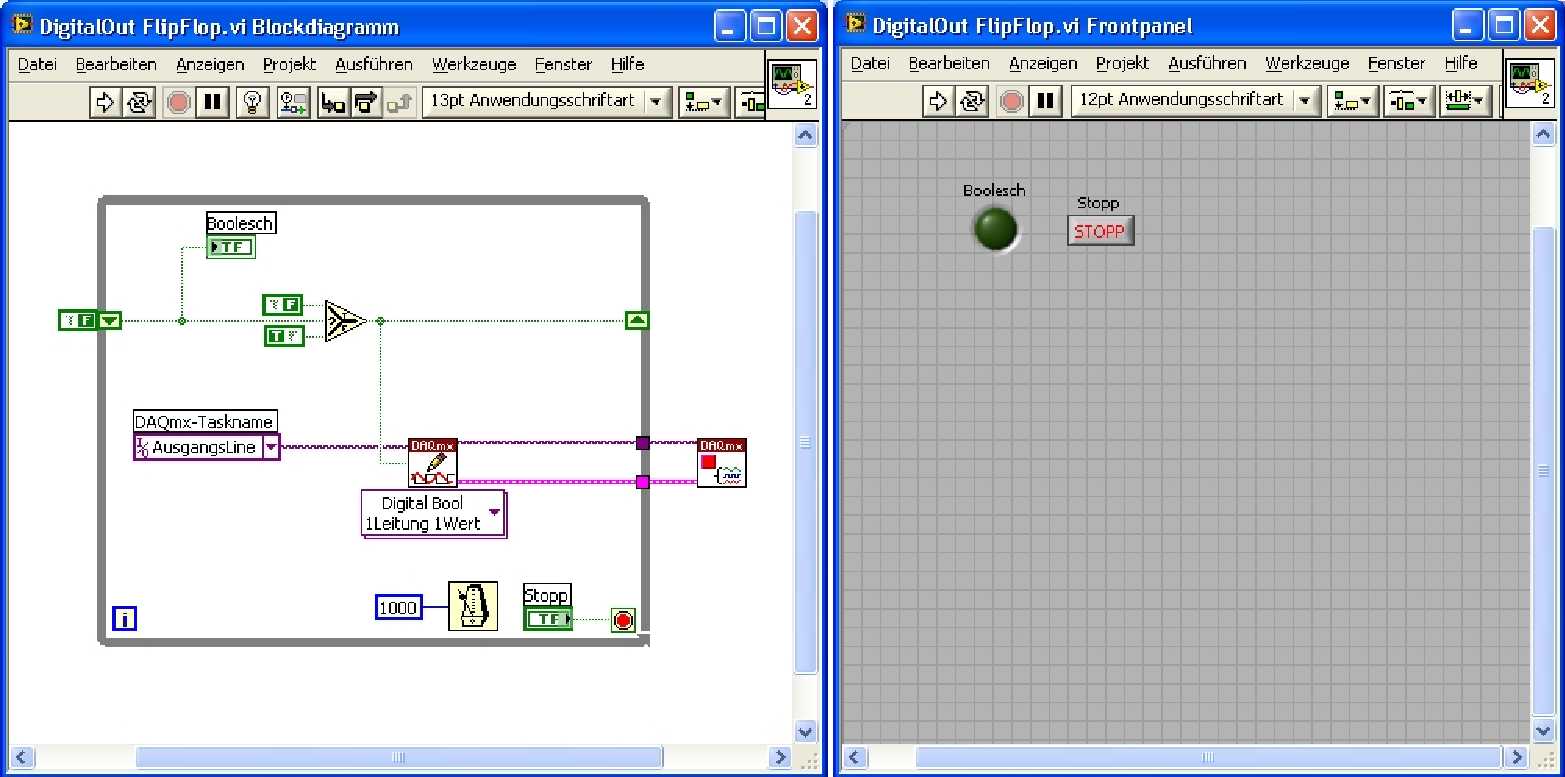The width and height of the screenshot is (1565, 777).
Task: Run the VI from the Blockdiagramm toolbar
Action: coord(104,102)
